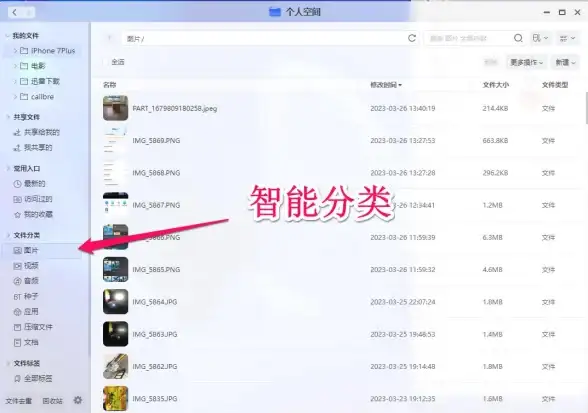
Task: Open the 新建 dropdown
Action: 565,62
